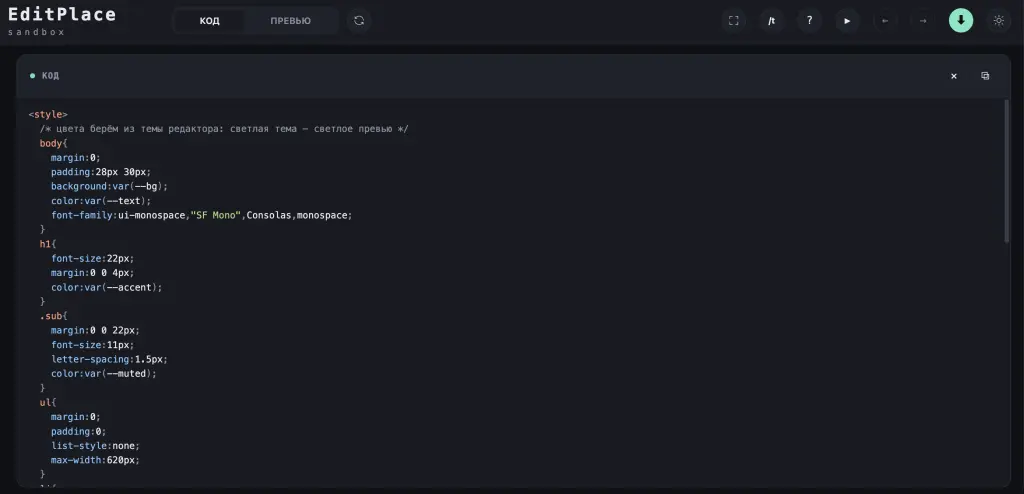Screen dimensions: 1024x494
Task: Click the <style> tag line
Action: 48,114
